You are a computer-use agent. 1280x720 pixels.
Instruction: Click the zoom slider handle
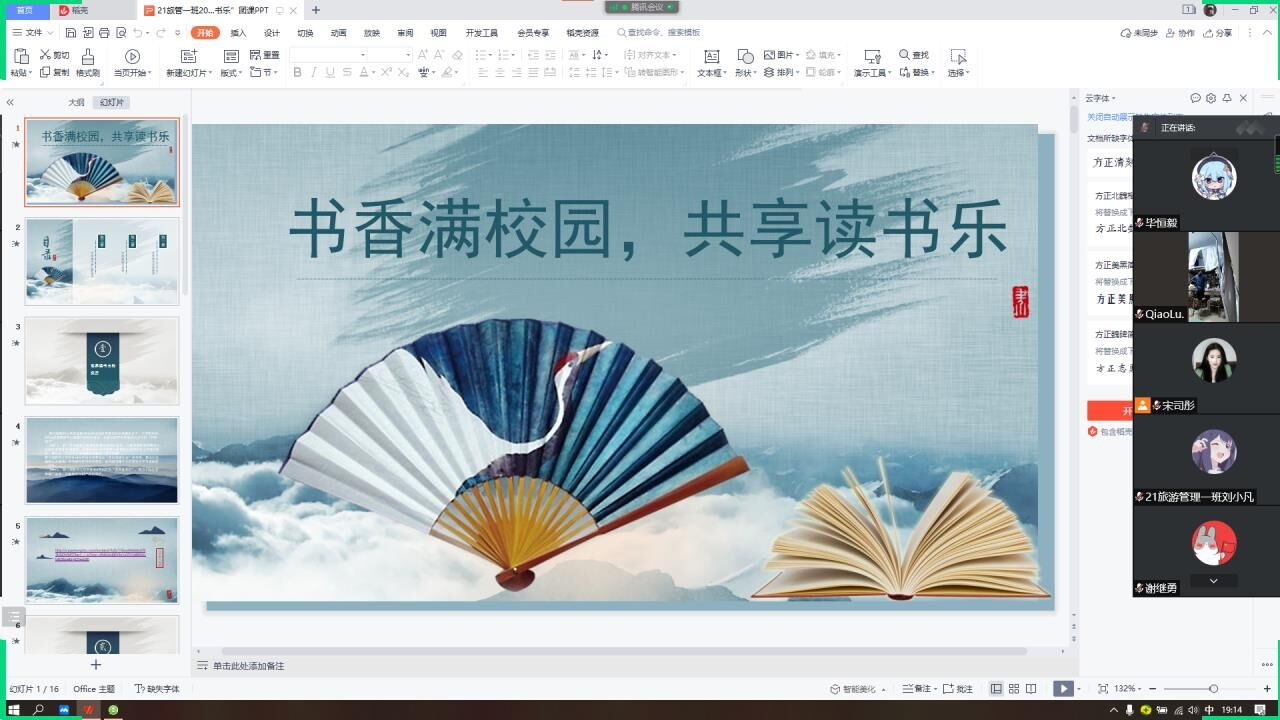click(x=1213, y=689)
